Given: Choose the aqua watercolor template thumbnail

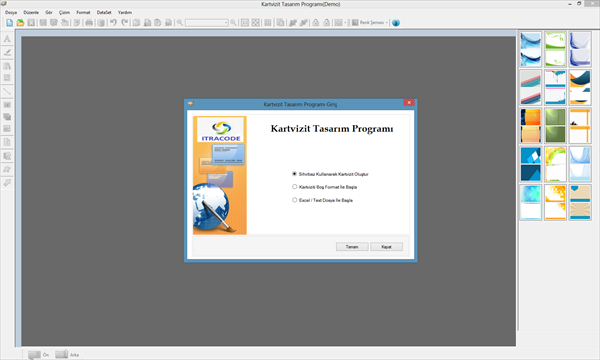Looking at the screenshot, I should 530,202.
